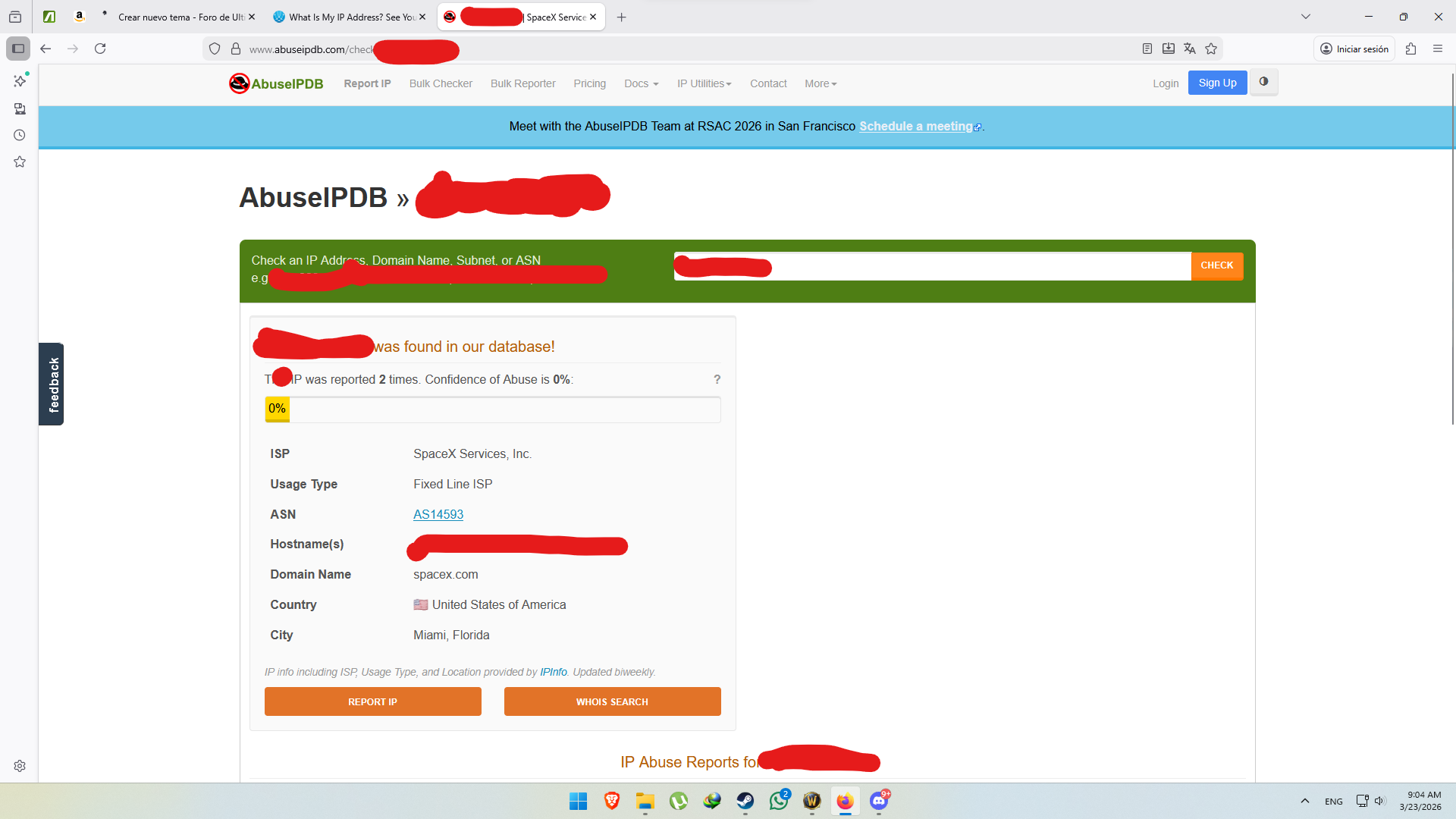Screen dimensions: 1456x819
Task: Expand IP Utilities dropdown
Action: point(704,83)
